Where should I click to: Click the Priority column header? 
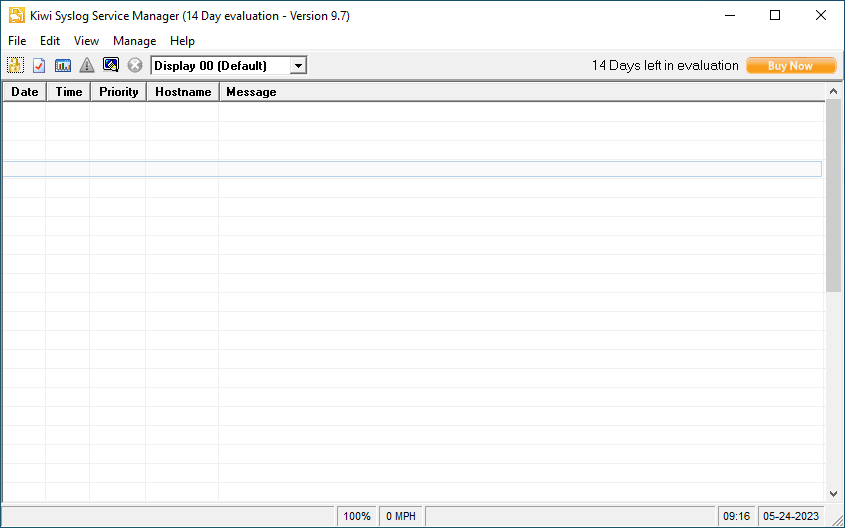(x=119, y=92)
